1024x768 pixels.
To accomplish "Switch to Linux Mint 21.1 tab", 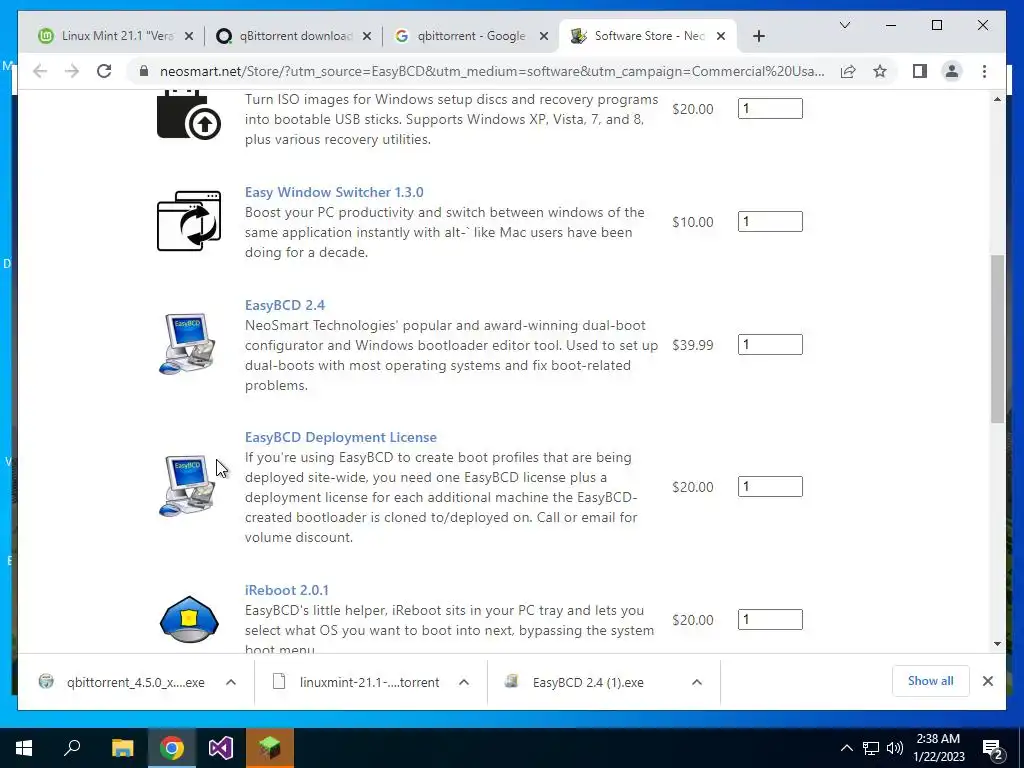I will coord(114,36).
